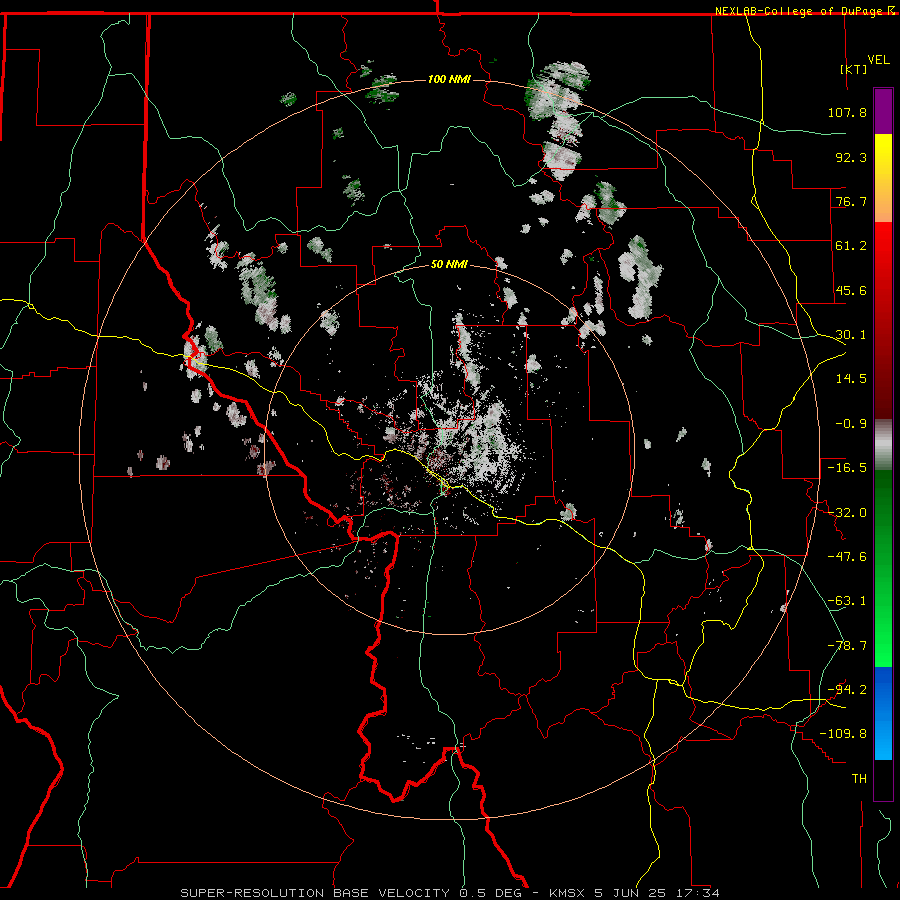Click the 76.7 velocity scale value
Screen dimensions: 900x900
point(851,201)
